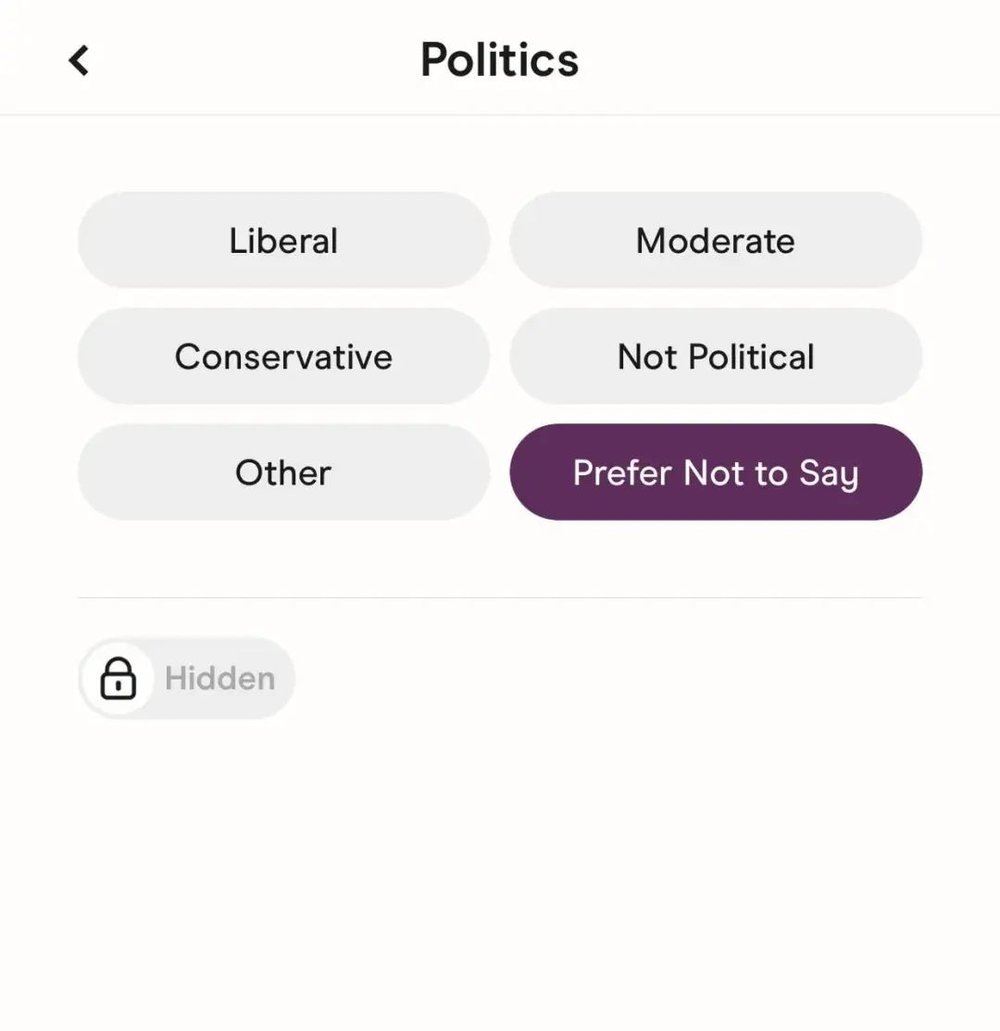Viewport: 1000px width, 1031px height.
Task: Pick the Not Political option
Action: [x=716, y=357]
